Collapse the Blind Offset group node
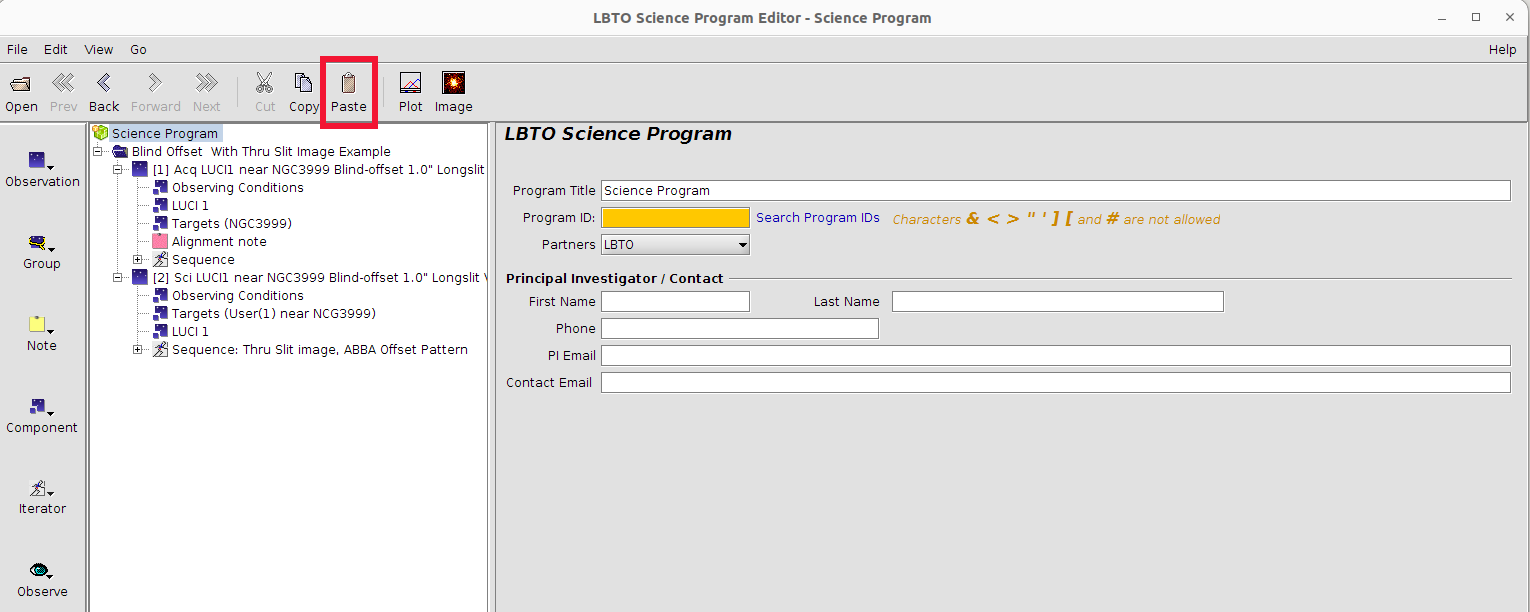The height and width of the screenshot is (612, 1530). coord(98,152)
